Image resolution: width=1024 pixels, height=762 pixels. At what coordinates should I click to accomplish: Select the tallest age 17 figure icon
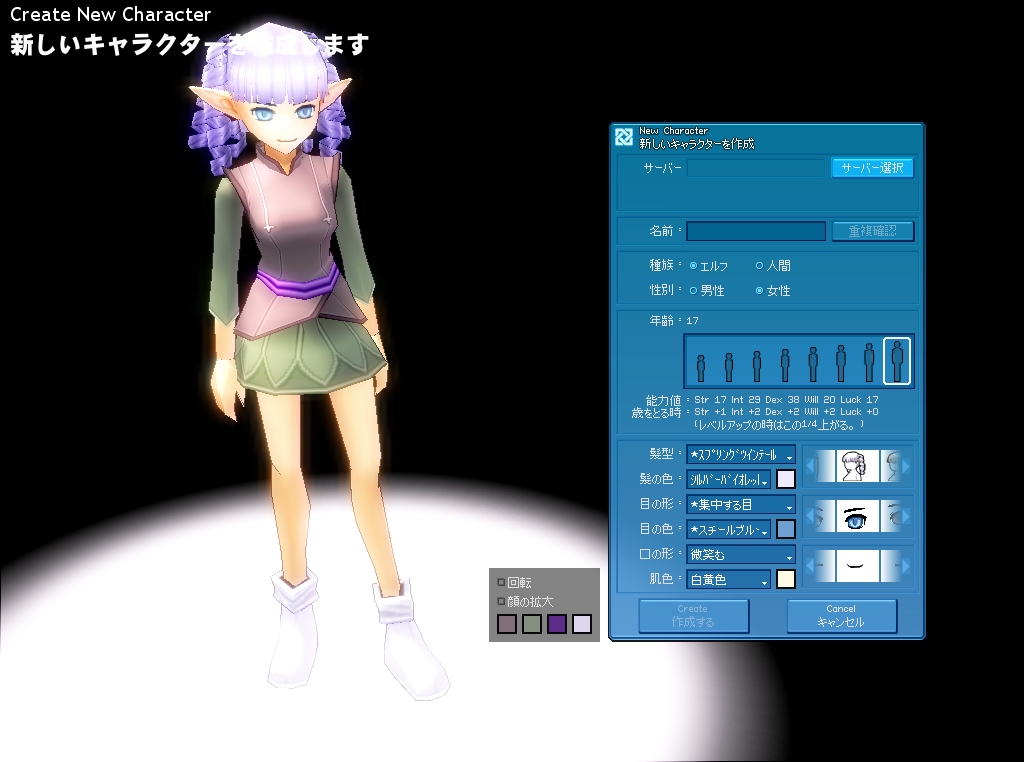click(x=897, y=361)
